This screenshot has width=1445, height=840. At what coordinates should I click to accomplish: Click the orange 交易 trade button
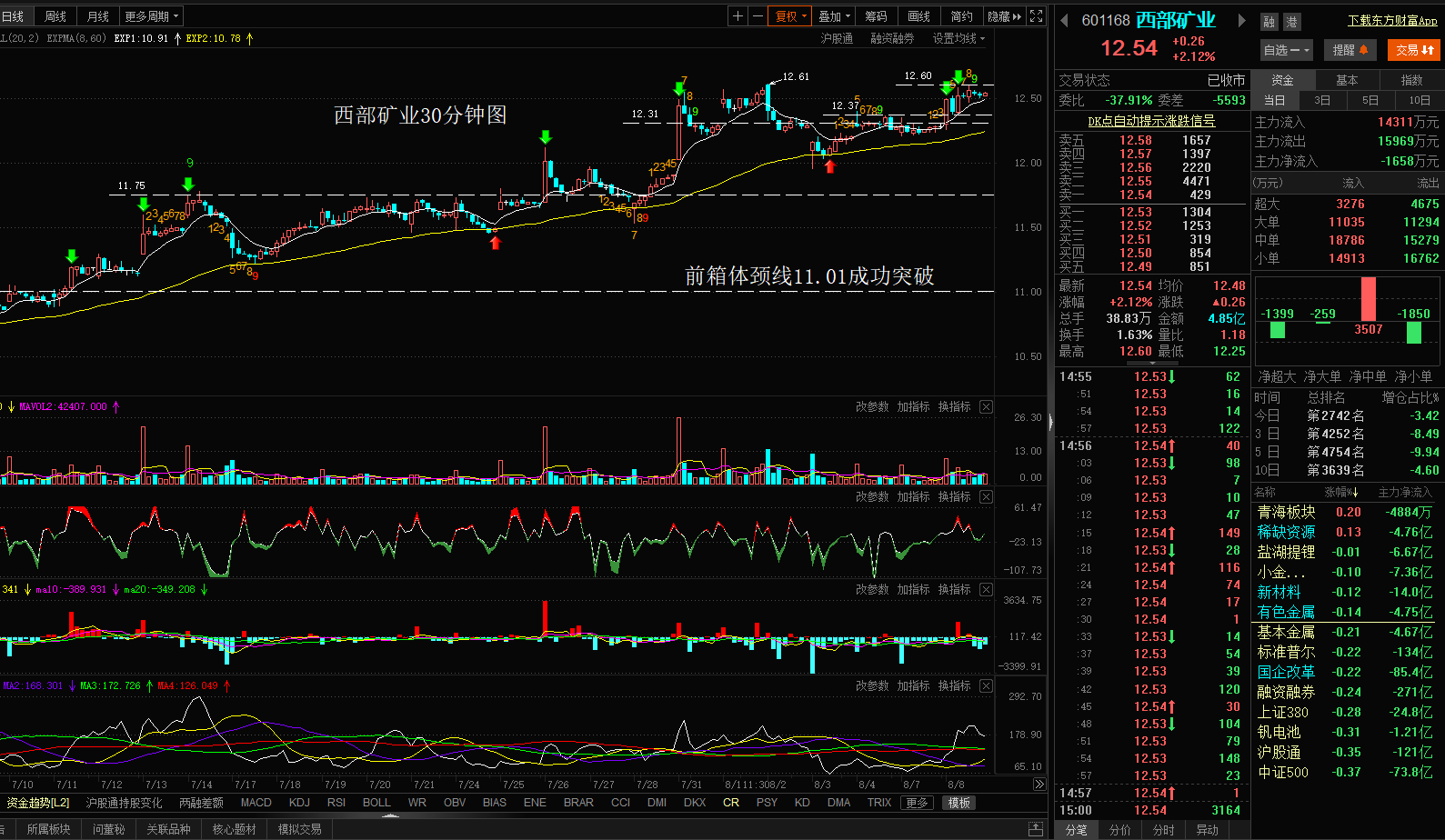point(1414,50)
